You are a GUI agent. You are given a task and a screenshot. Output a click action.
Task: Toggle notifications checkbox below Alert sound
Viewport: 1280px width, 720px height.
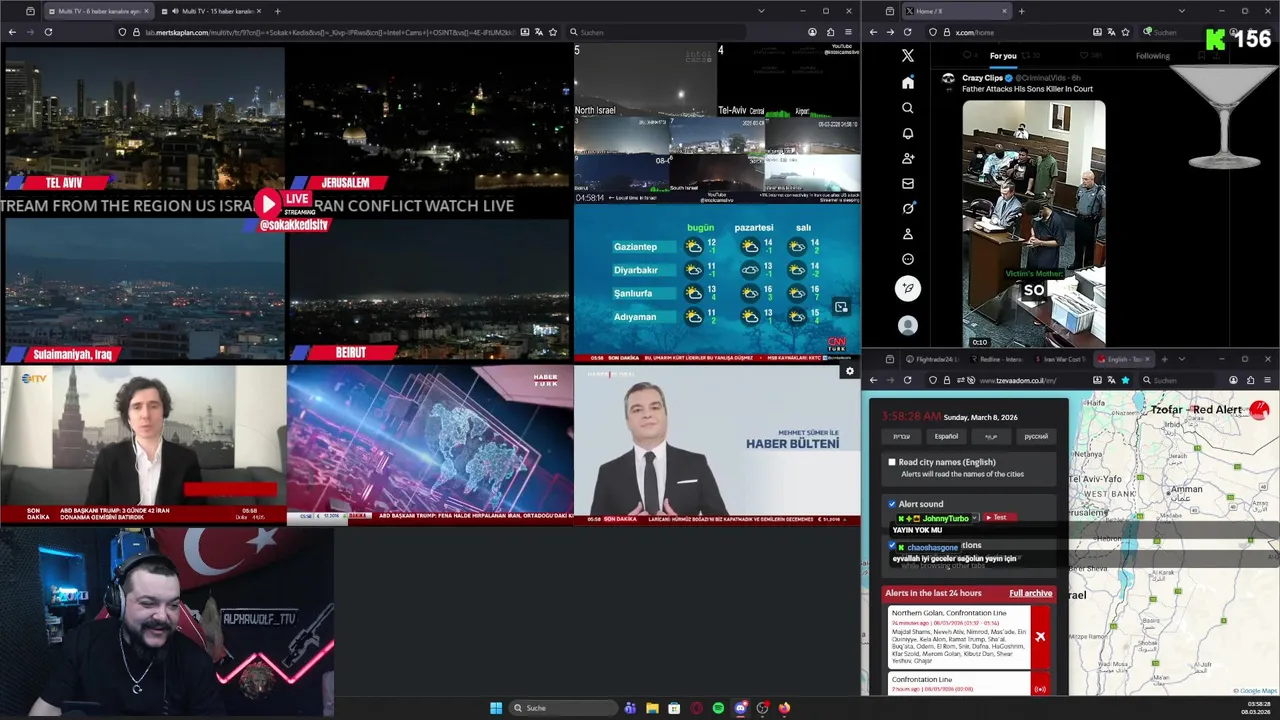click(x=892, y=546)
